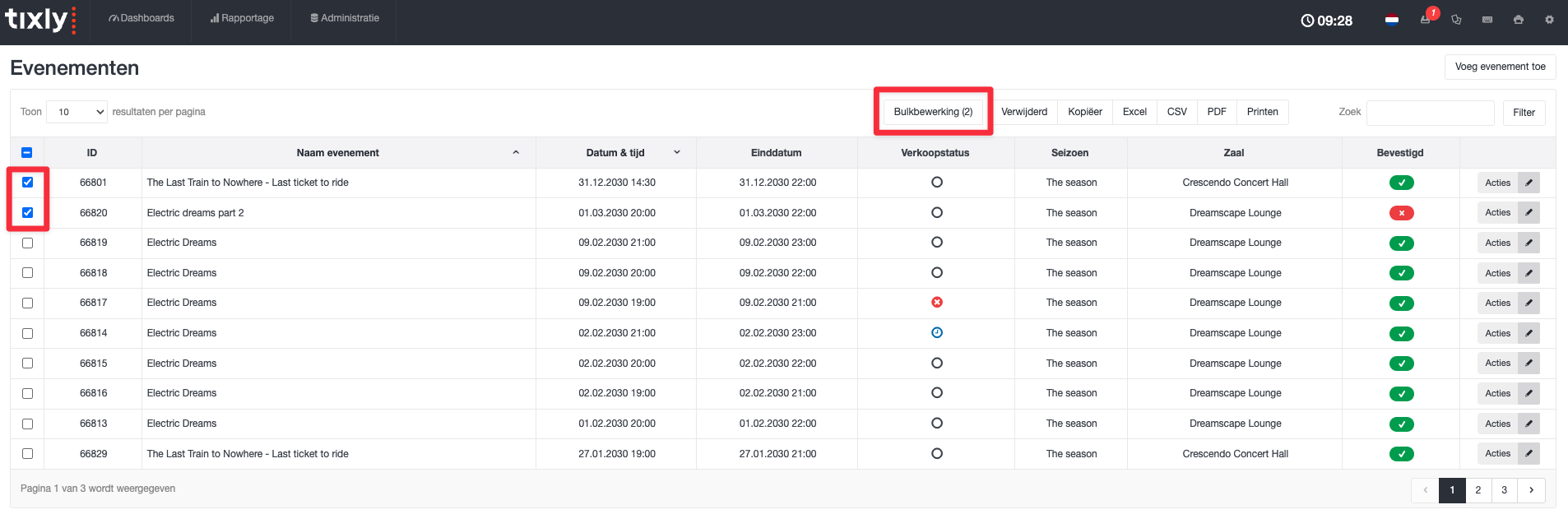Open Acties menu for event 66813

coord(1497,424)
